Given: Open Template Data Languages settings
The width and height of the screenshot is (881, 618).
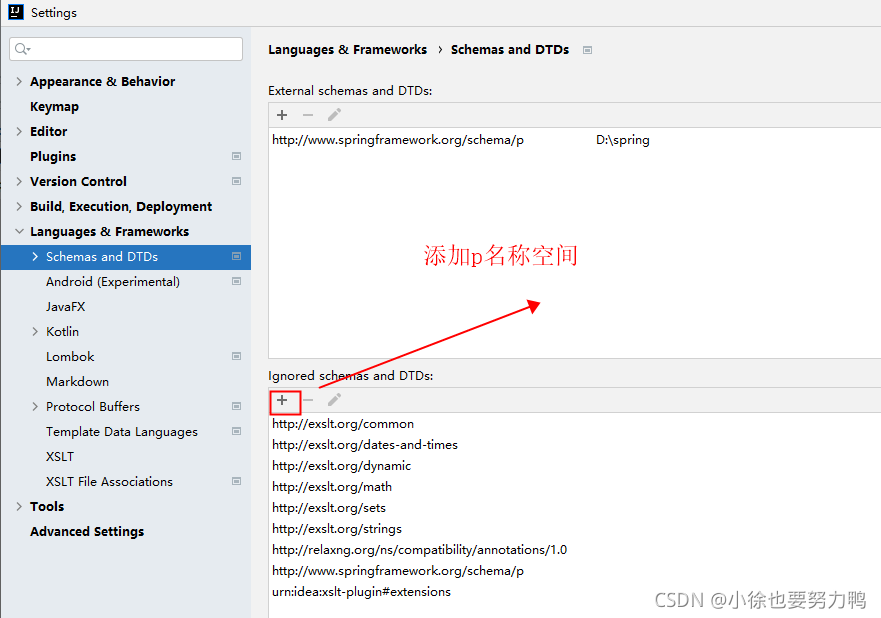Looking at the screenshot, I should [x=122, y=431].
